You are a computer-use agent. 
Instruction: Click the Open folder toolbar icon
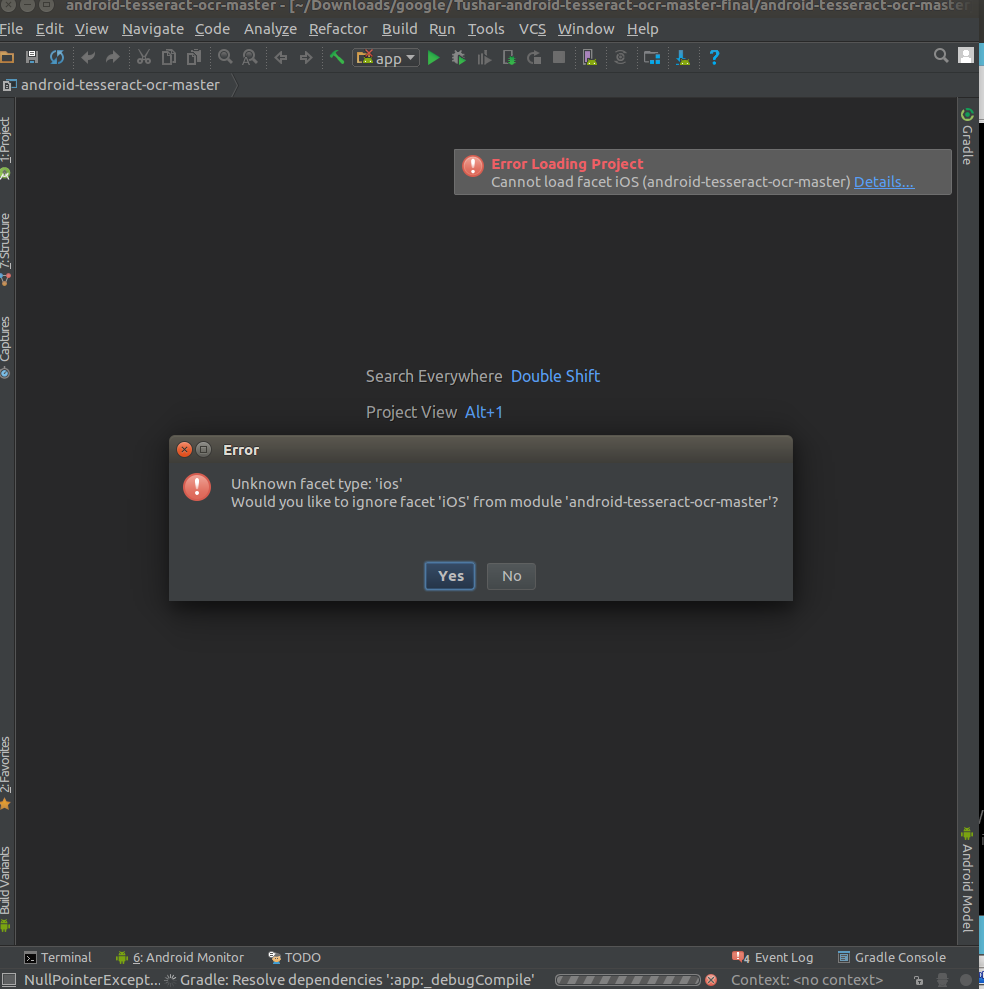[x=7, y=57]
